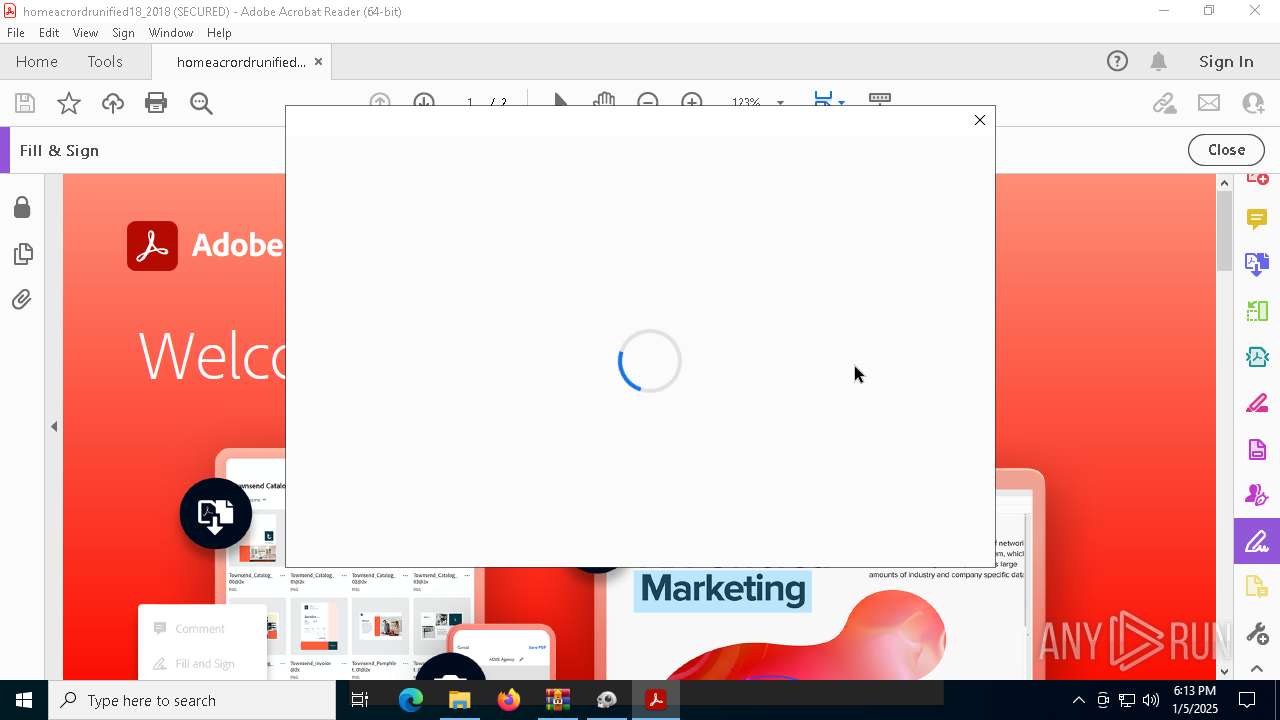The image size is (1280, 720).
Task: Switch to the Home tab
Action: [37, 61]
